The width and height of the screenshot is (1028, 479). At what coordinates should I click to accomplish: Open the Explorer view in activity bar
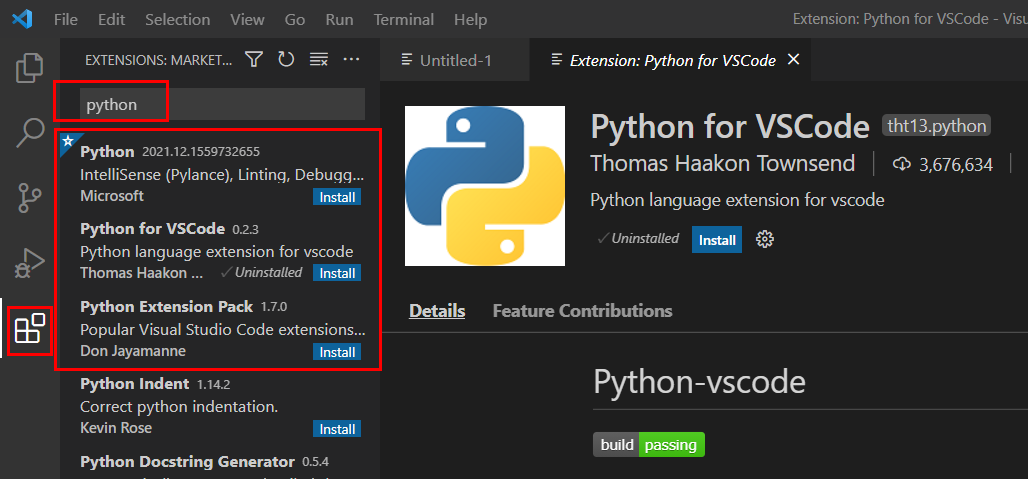tap(30, 69)
